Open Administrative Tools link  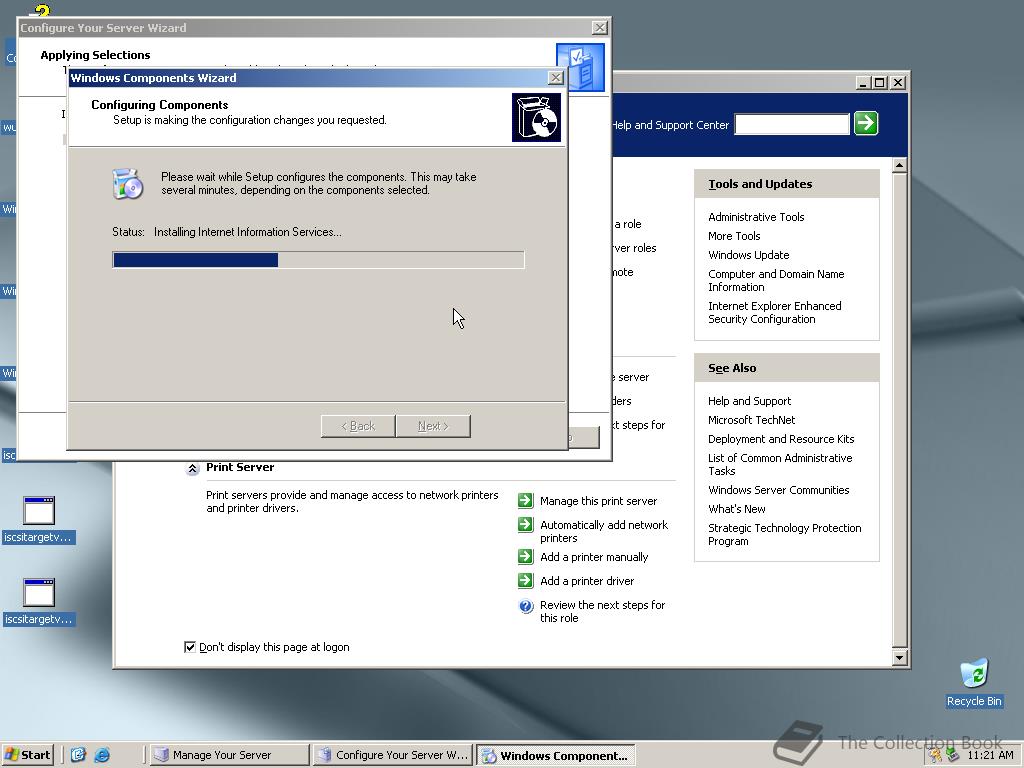pyautogui.click(x=756, y=217)
